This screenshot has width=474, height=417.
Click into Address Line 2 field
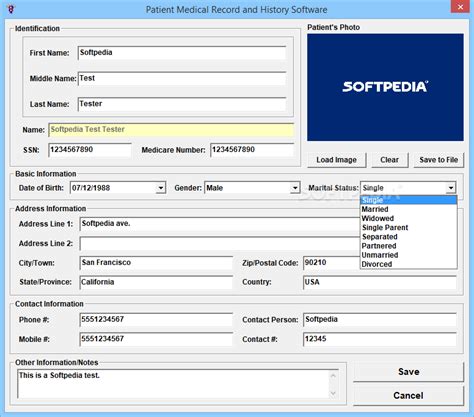click(x=220, y=243)
